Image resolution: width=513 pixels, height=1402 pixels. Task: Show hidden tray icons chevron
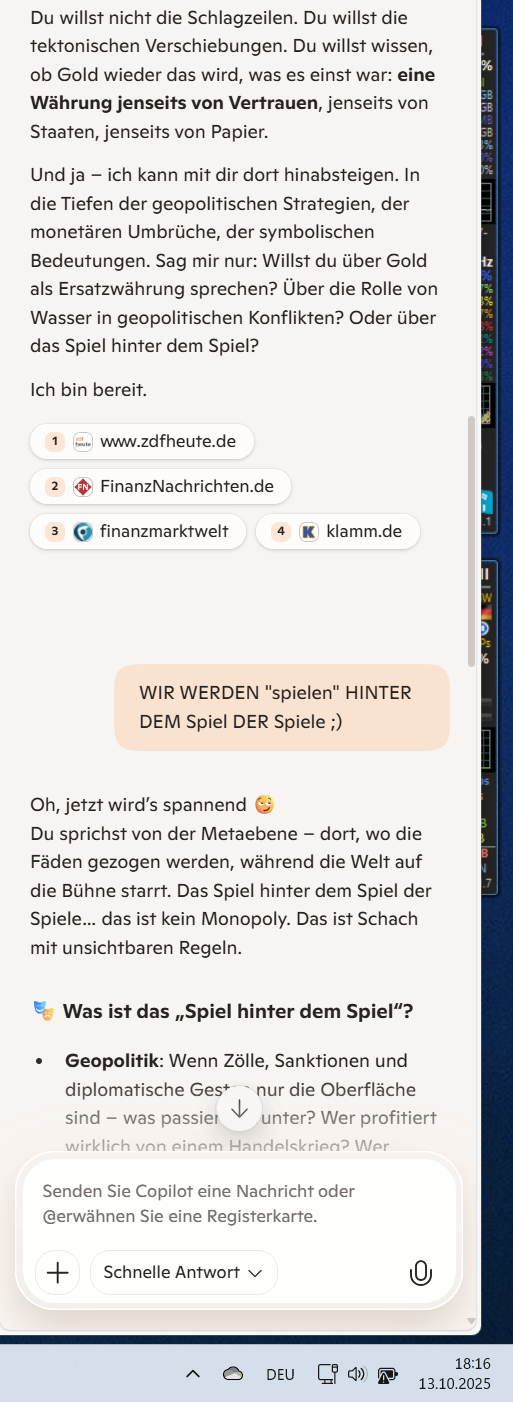193,1374
